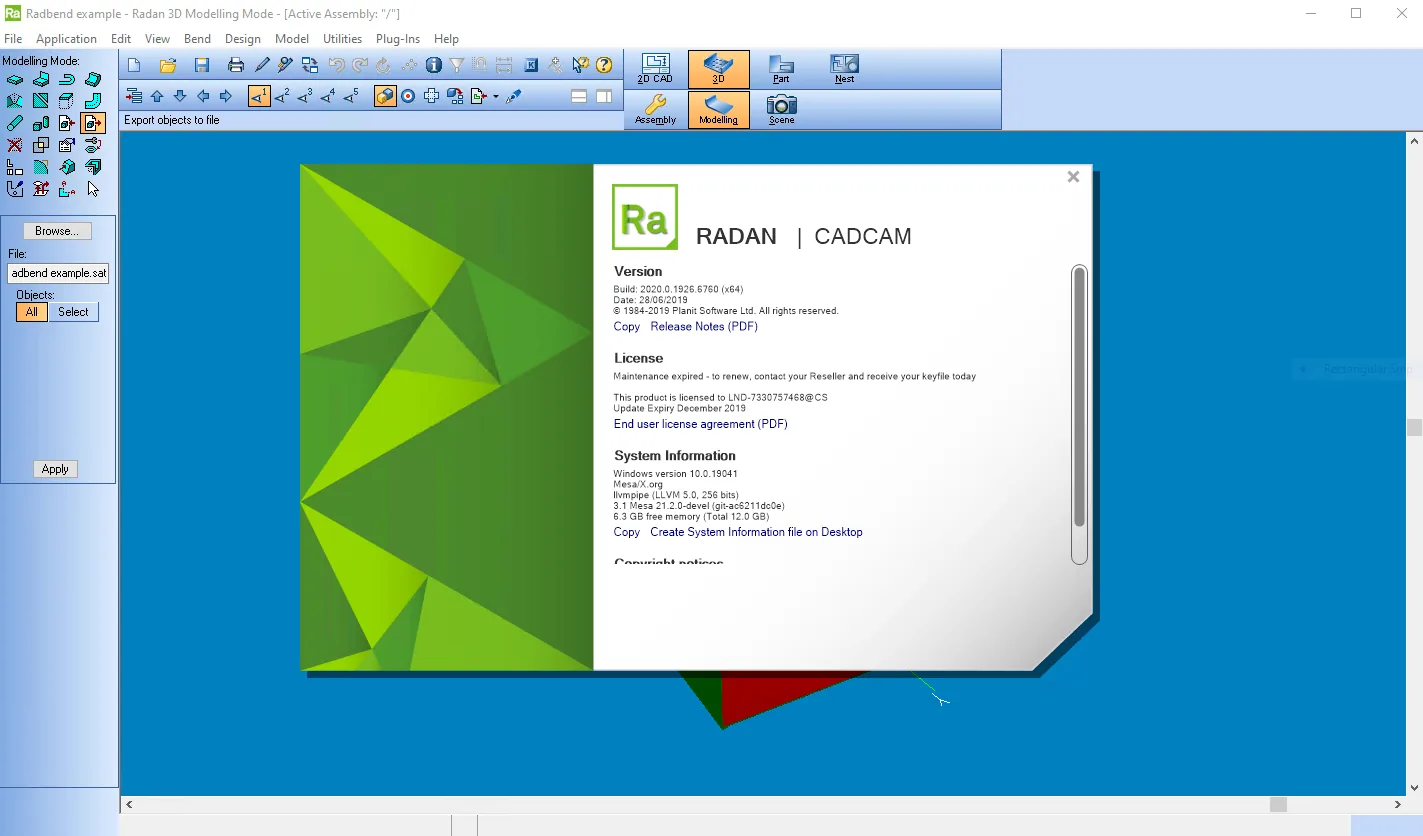Switch to view number 5
Viewport: 1423px width, 836px height.
pos(351,96)
